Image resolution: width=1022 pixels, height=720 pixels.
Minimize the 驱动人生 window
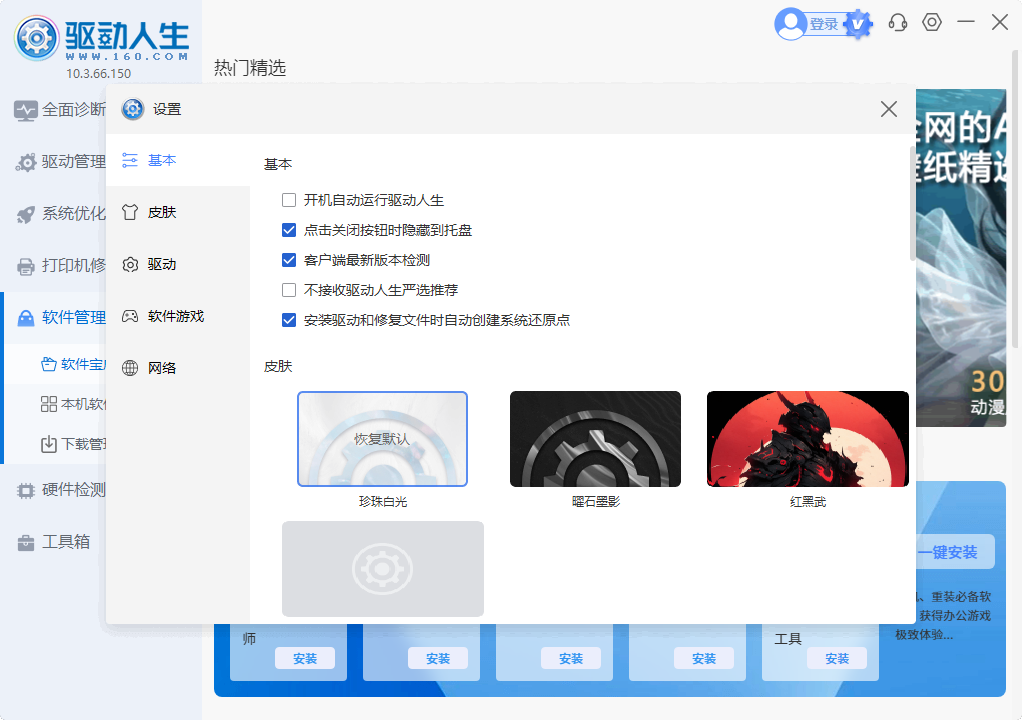966,22
